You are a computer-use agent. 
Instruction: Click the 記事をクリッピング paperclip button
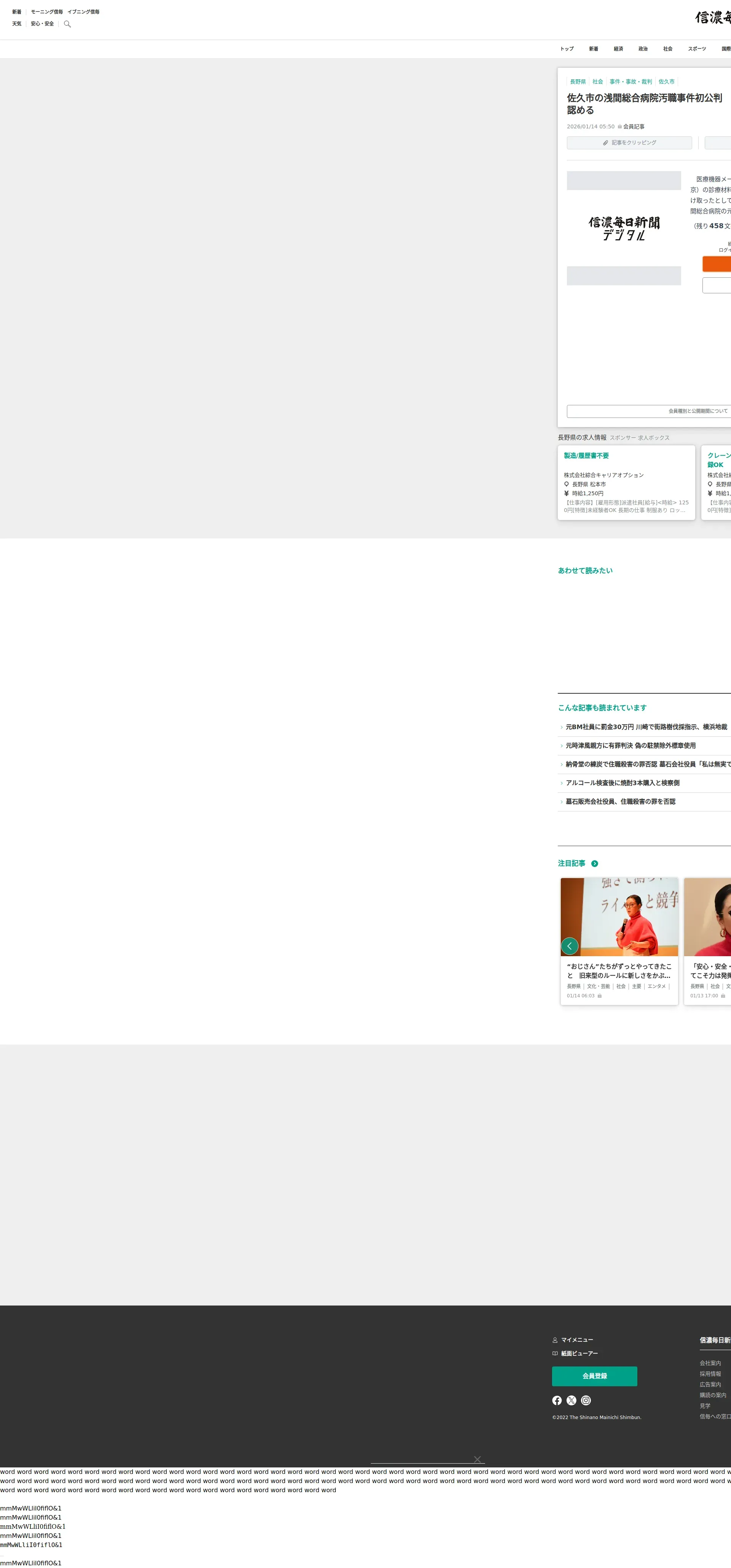coord(629,142)
